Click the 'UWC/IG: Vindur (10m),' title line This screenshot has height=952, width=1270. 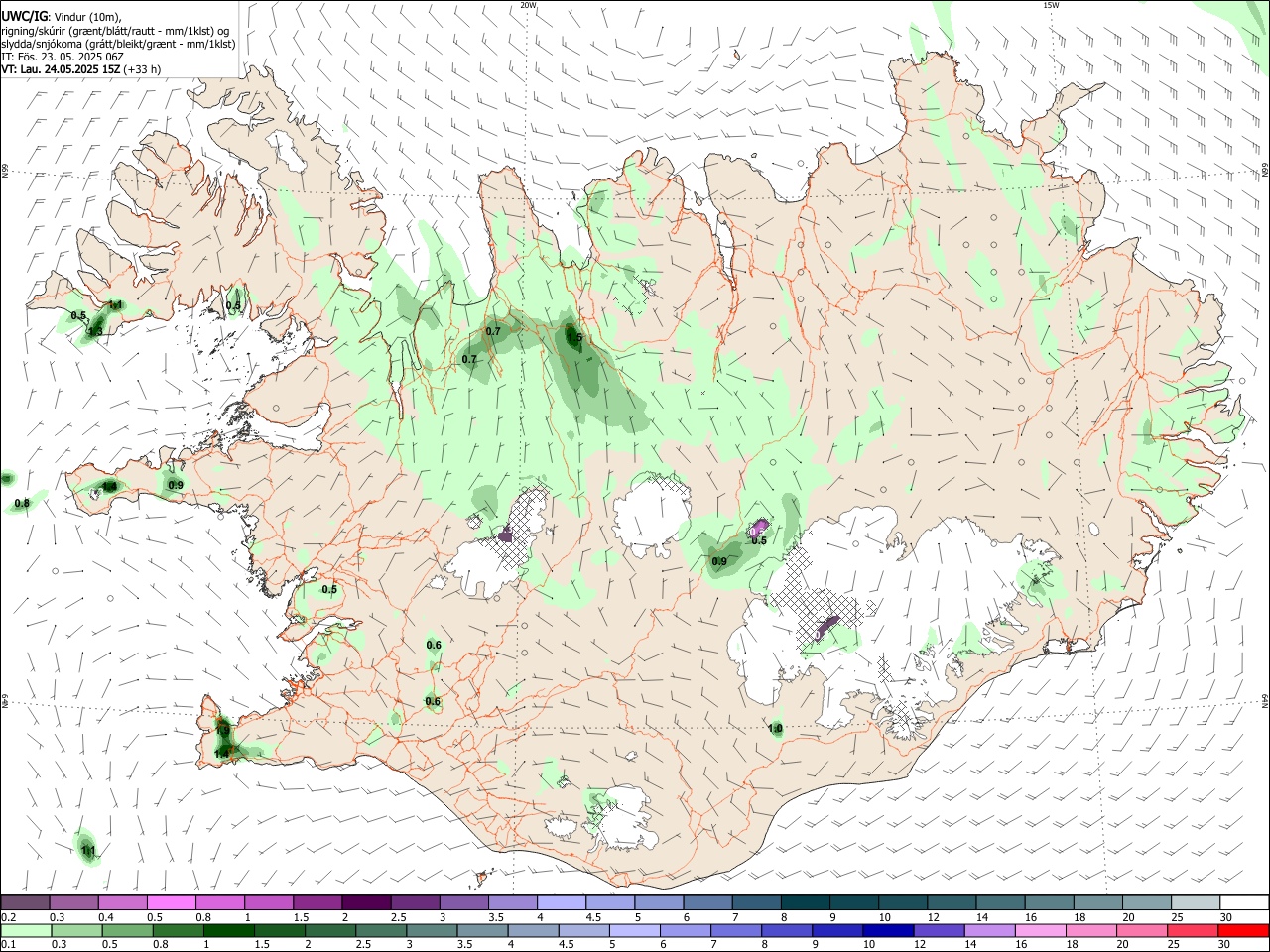pos(62,17)
